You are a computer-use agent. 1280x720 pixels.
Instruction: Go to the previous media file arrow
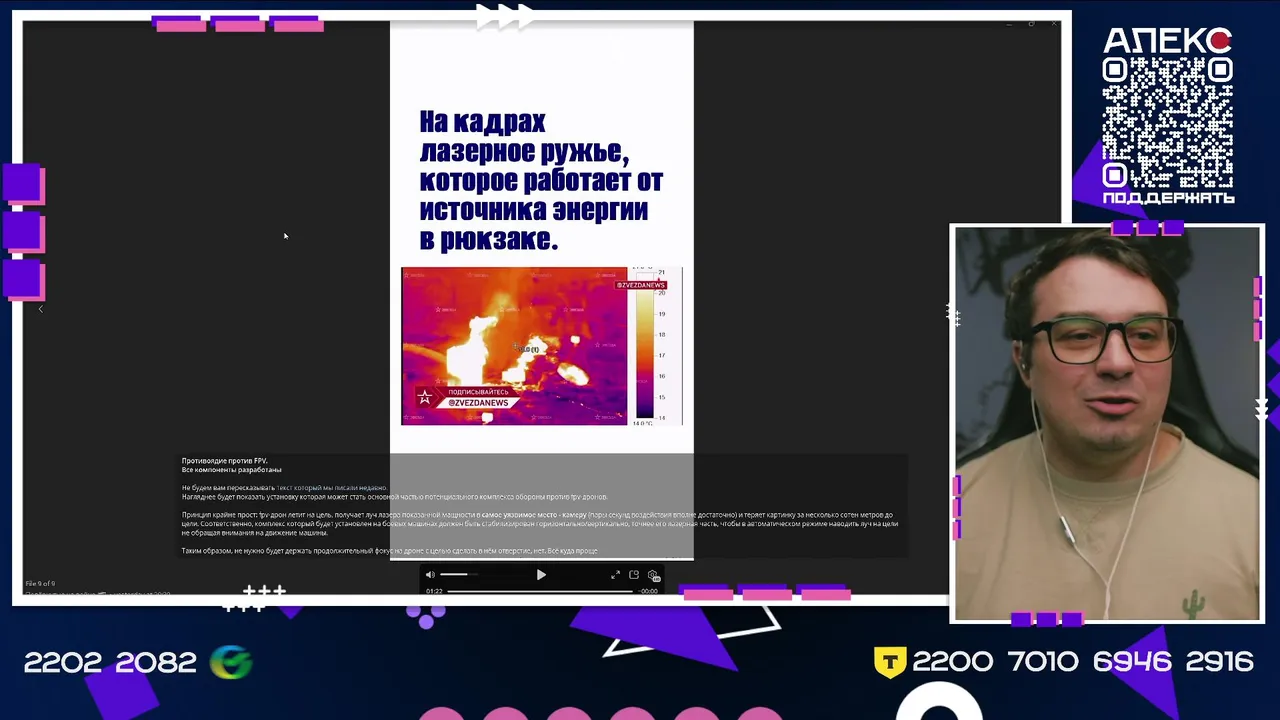[x=40, y=309]
